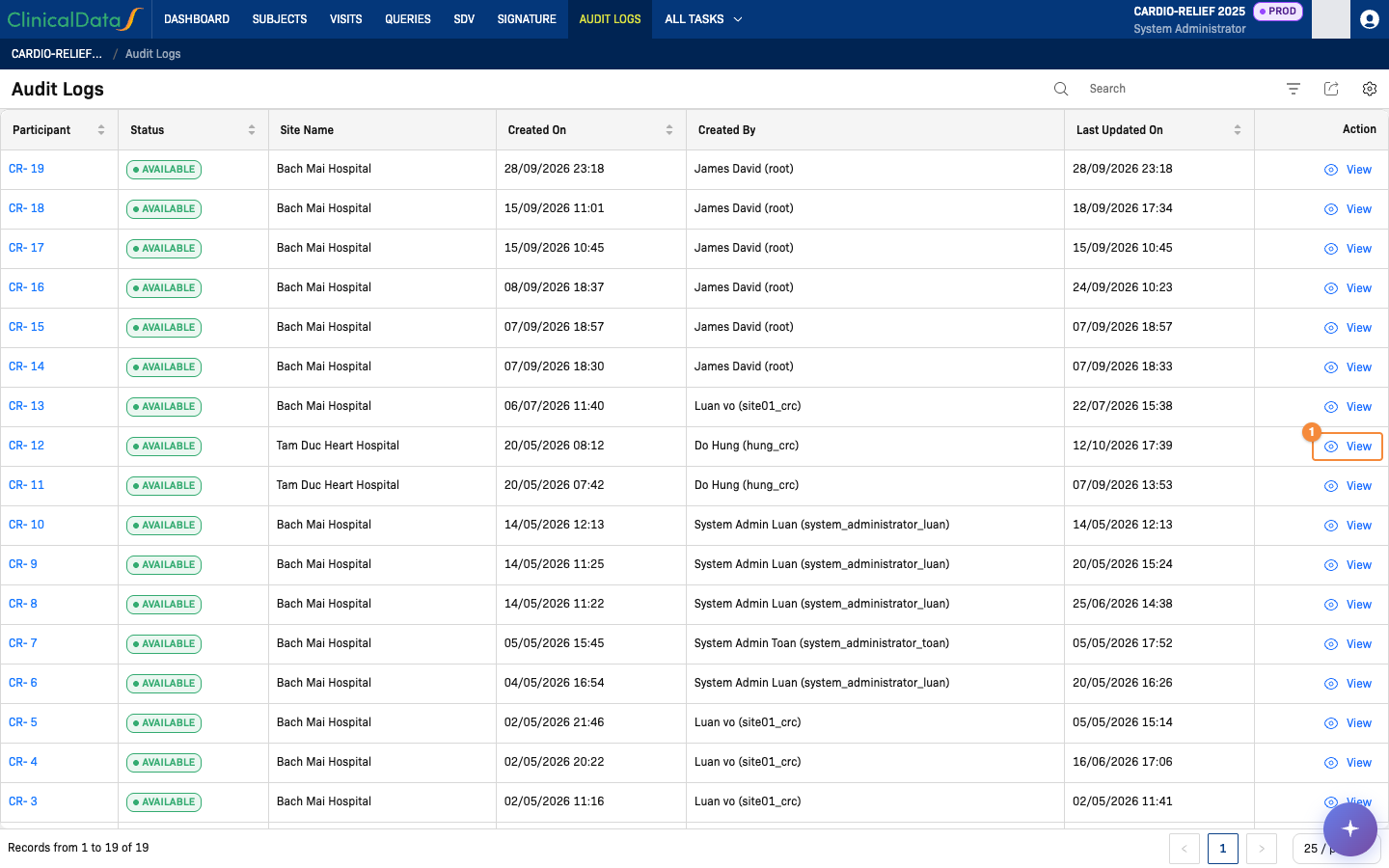Click the eye icon for CR- 19
The width and height of the screenshot is (1389, 868).
(x=1331, y=170)
